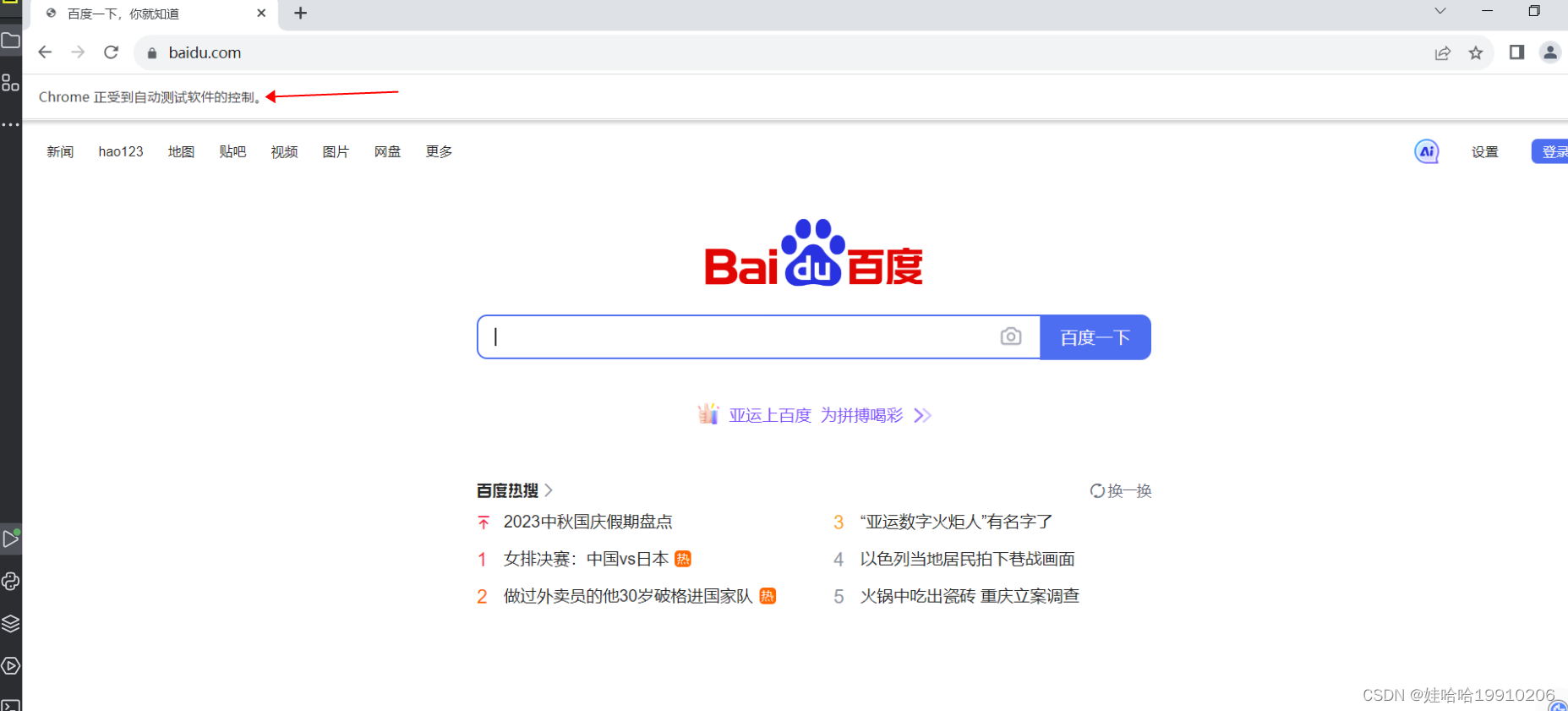Open hot search 做过外卖员的他30岁破格进国家队
Viewport: 1568px width, 711px height.
628,596
